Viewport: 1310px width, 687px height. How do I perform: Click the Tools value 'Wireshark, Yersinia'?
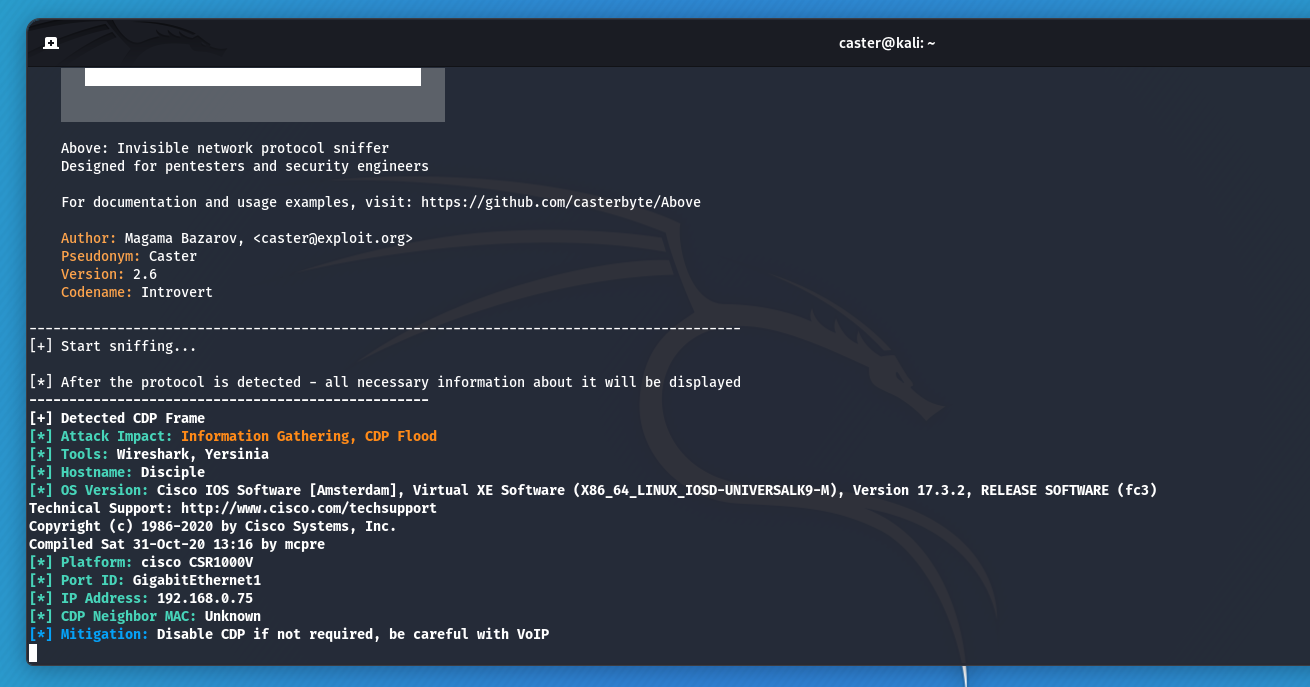click(x=193, y=454)
